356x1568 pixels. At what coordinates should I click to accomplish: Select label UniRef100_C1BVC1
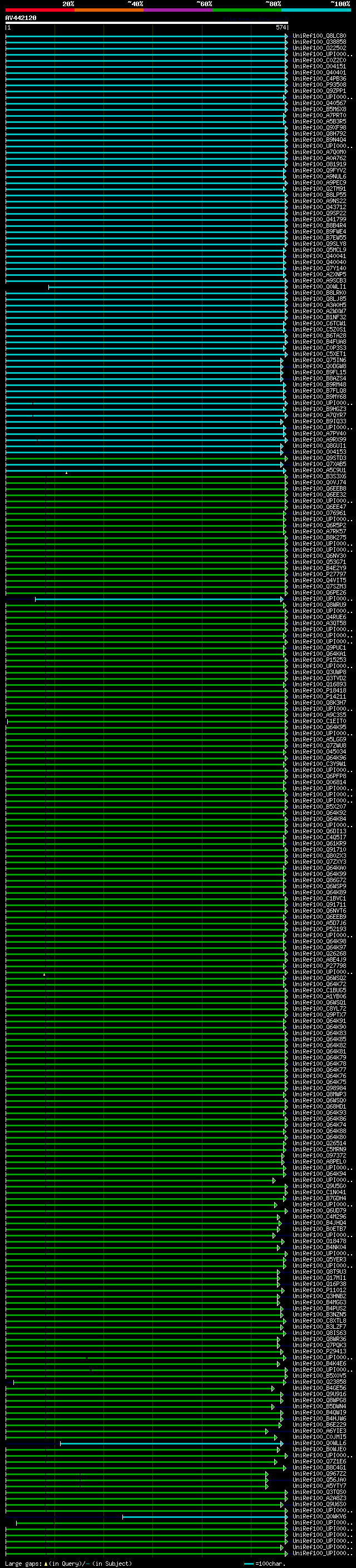(x=319, y=898)
